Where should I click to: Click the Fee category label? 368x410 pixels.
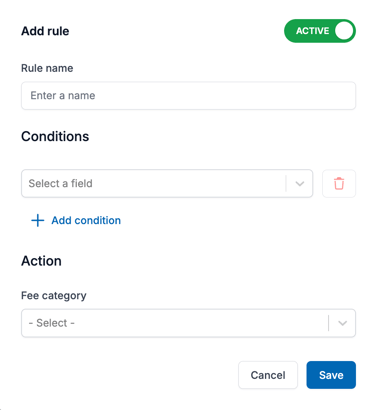point(54,296)
